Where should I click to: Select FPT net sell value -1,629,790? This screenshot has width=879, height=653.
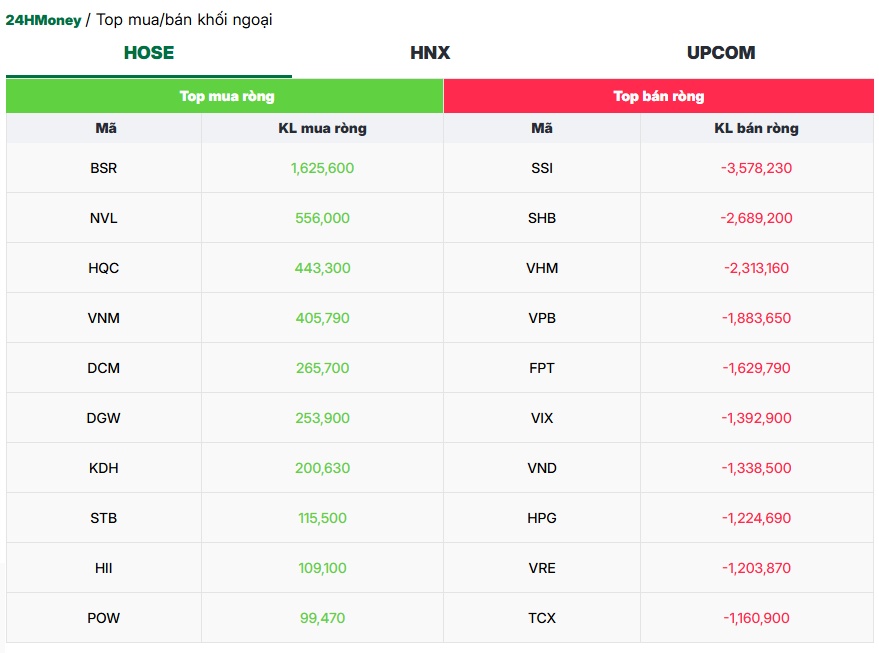pos(756,368)
